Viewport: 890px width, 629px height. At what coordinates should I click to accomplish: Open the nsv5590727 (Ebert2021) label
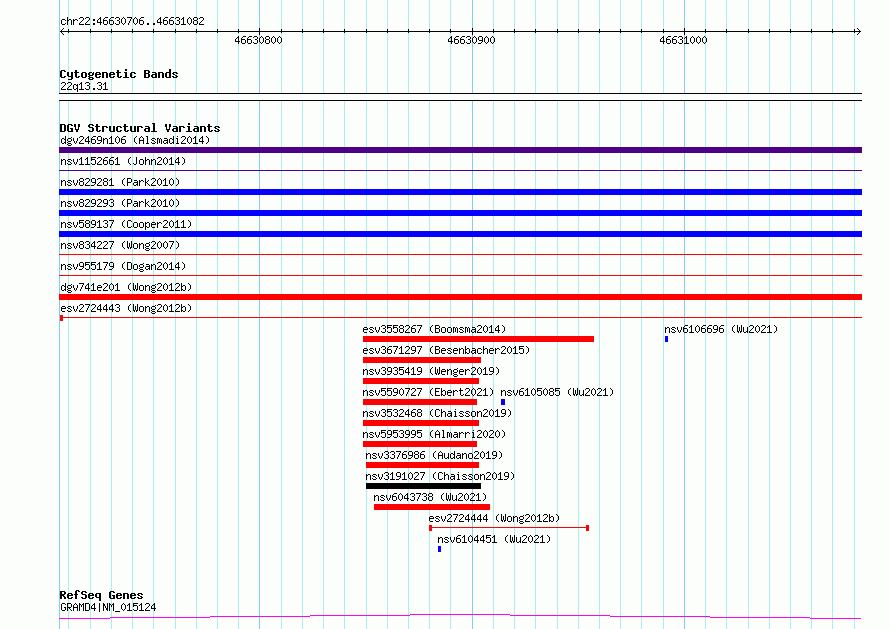(428, 392)
